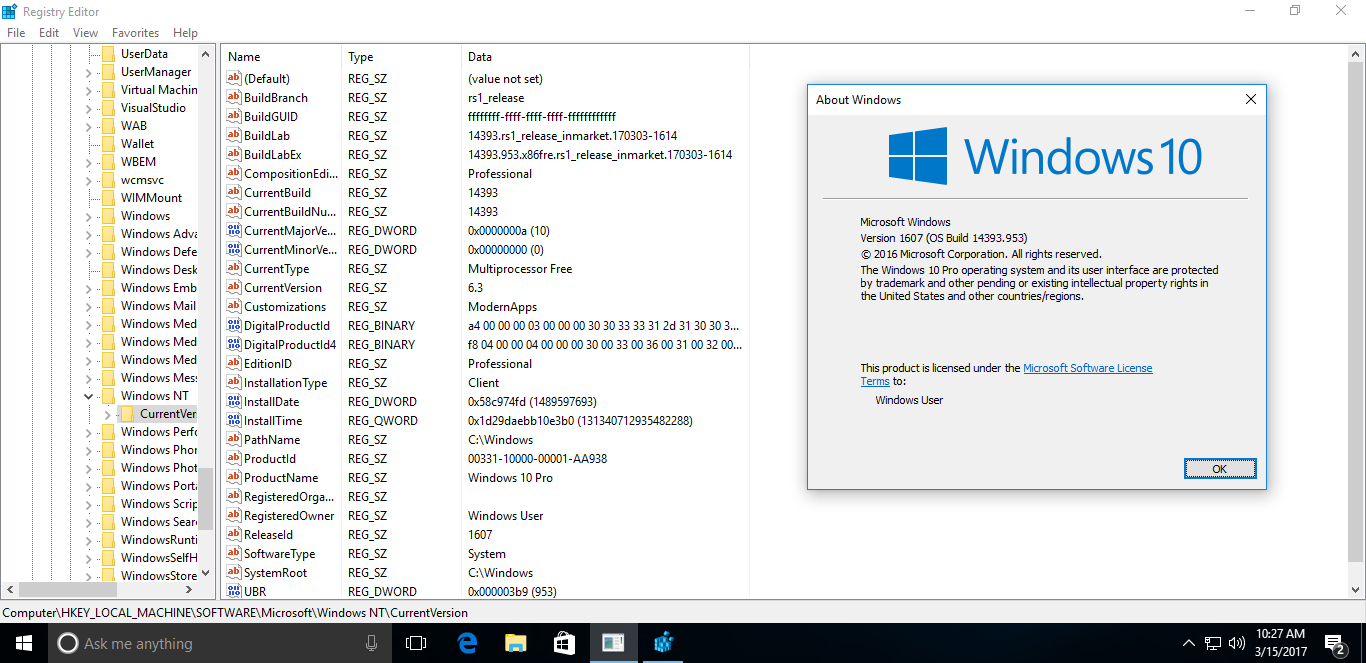The image size is (1366, 663).
Task: Open the Windows Start menu
Action: coord(24,643)
